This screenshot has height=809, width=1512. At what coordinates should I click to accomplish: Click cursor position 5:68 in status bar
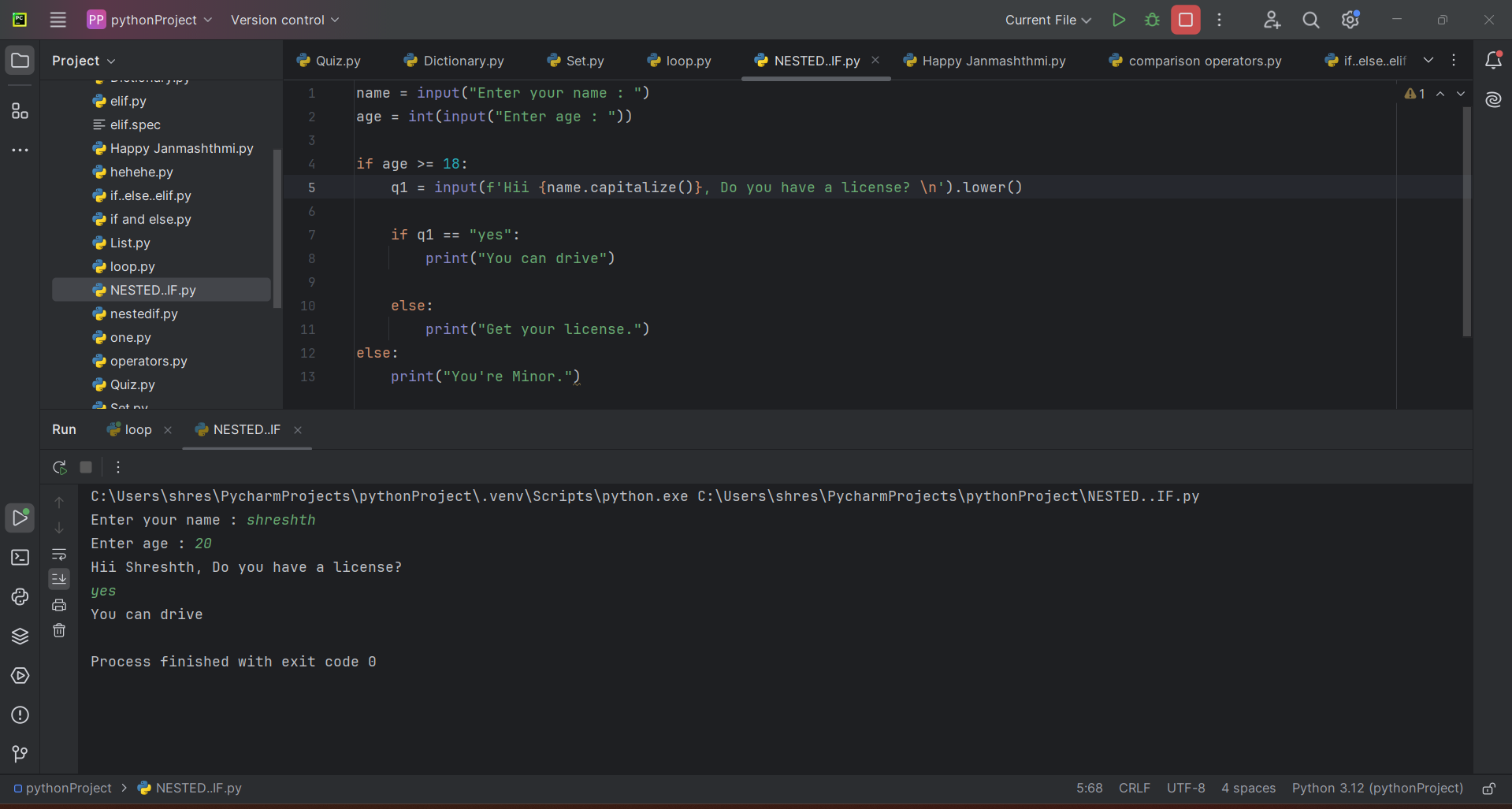(1090, 789)
